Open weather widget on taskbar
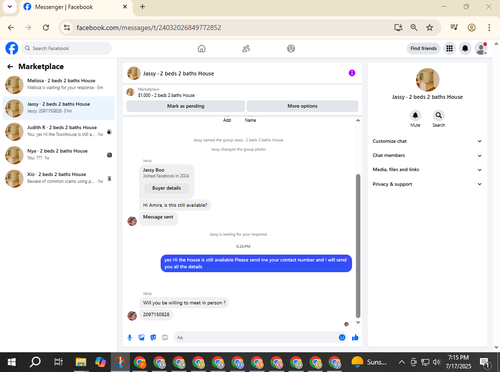500x372 pixels. (x=369, y=362)
